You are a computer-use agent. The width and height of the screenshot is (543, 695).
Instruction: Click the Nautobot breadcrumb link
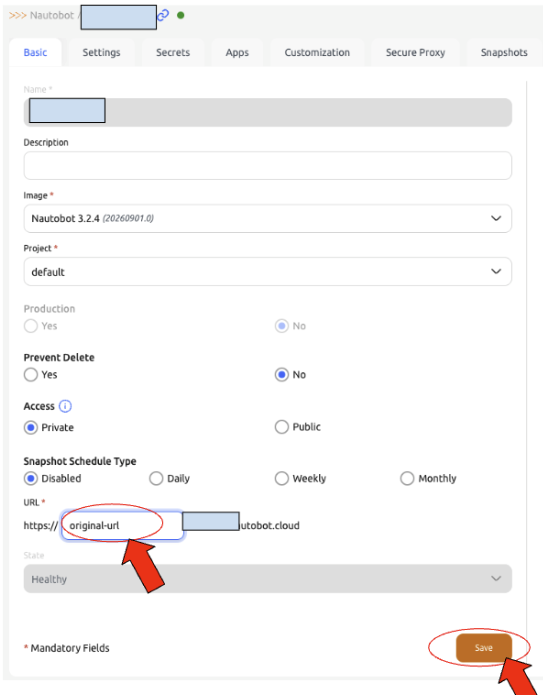52,15
